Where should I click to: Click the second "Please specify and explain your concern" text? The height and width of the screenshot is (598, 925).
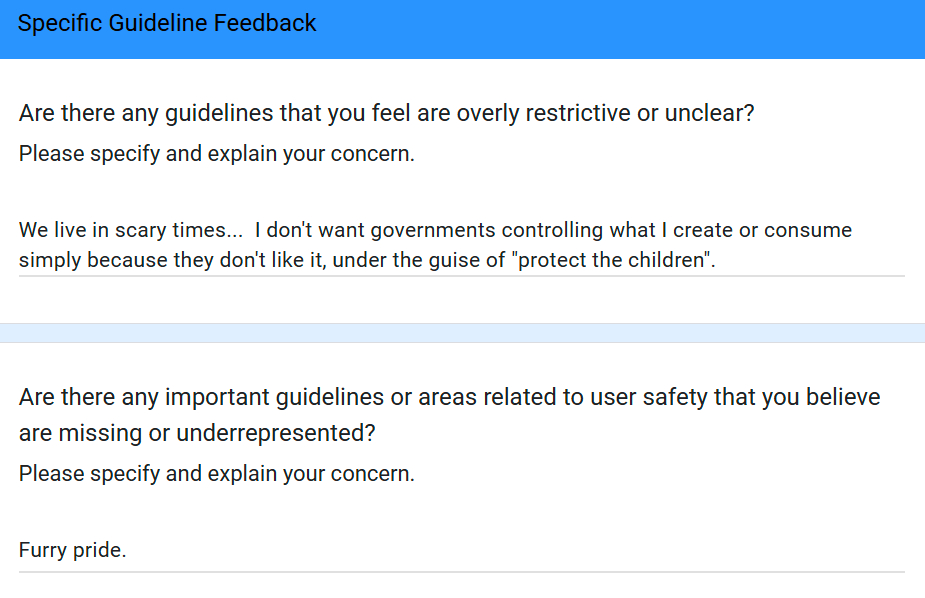[x=216, y=473]
